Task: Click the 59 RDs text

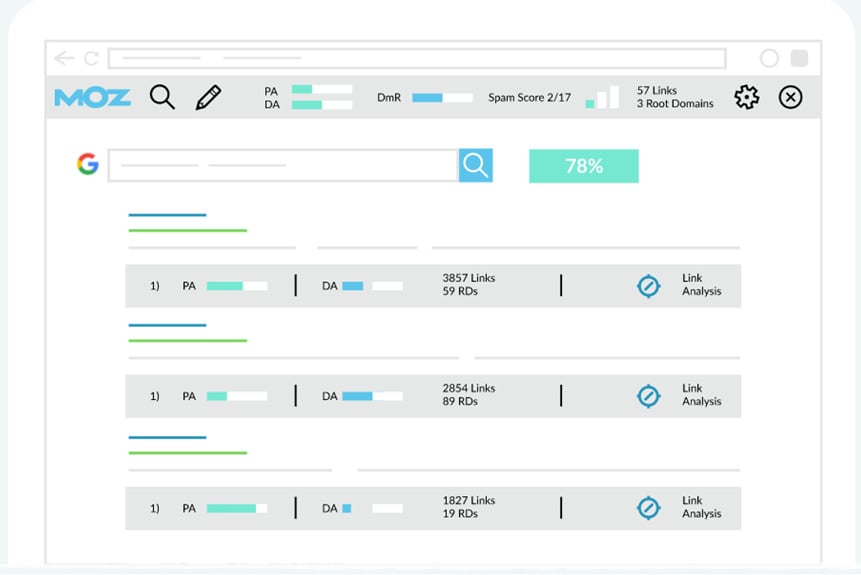Action: click(x=460, y=292)
